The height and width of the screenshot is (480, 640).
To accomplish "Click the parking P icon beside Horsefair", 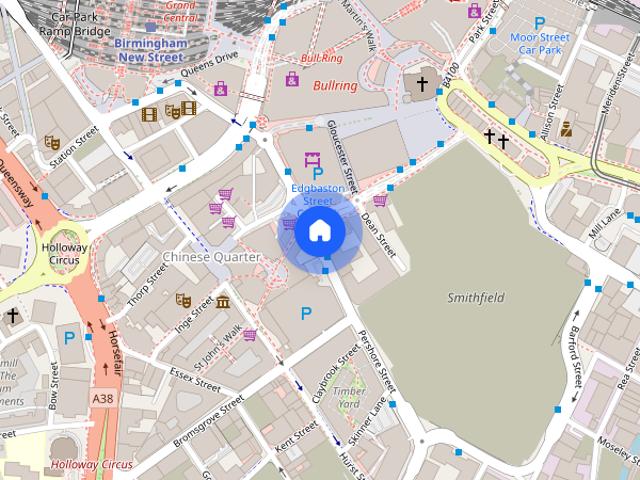I will pos(69,338).
